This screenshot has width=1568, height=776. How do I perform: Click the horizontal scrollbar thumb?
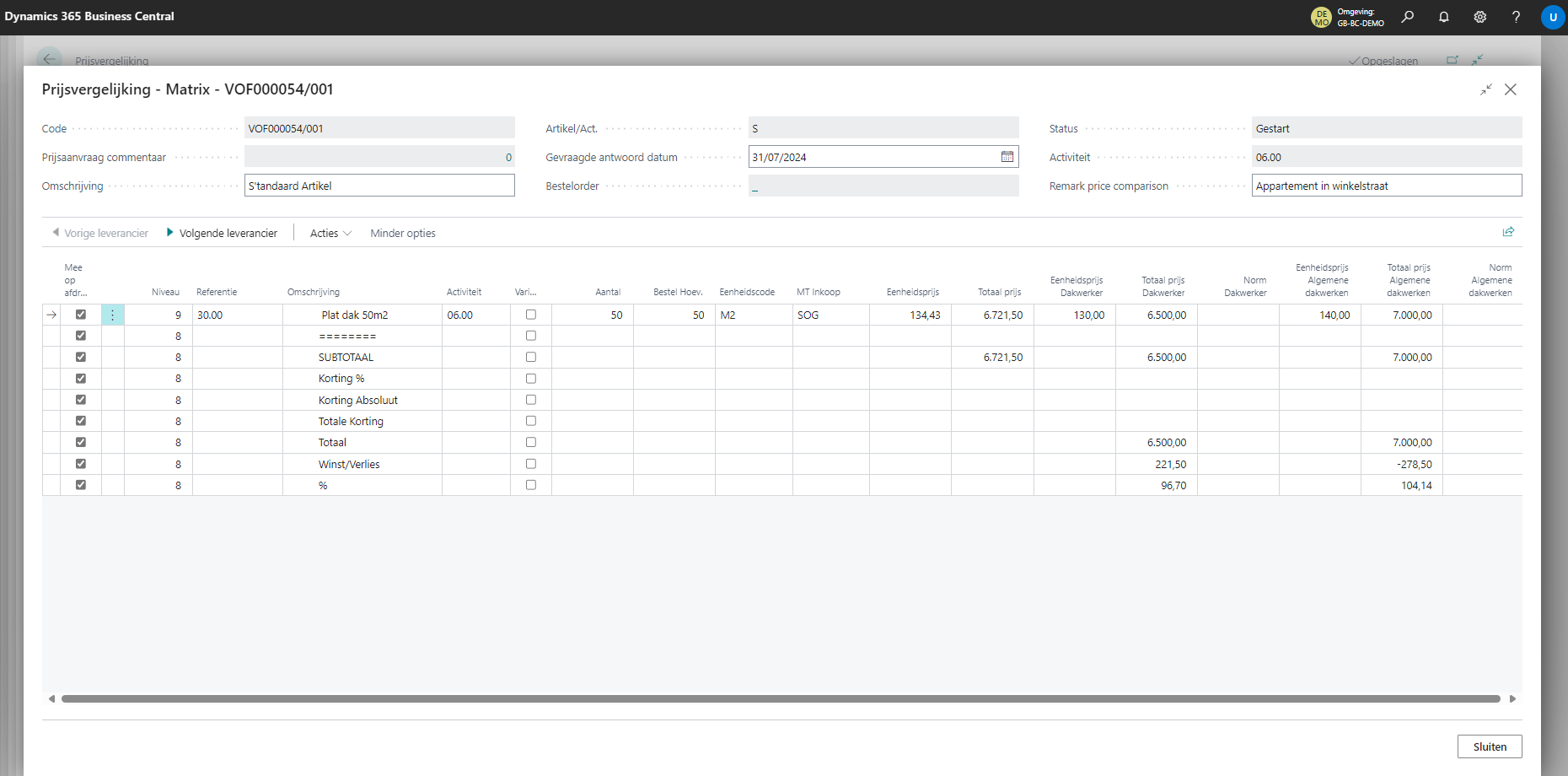(781, 698)
